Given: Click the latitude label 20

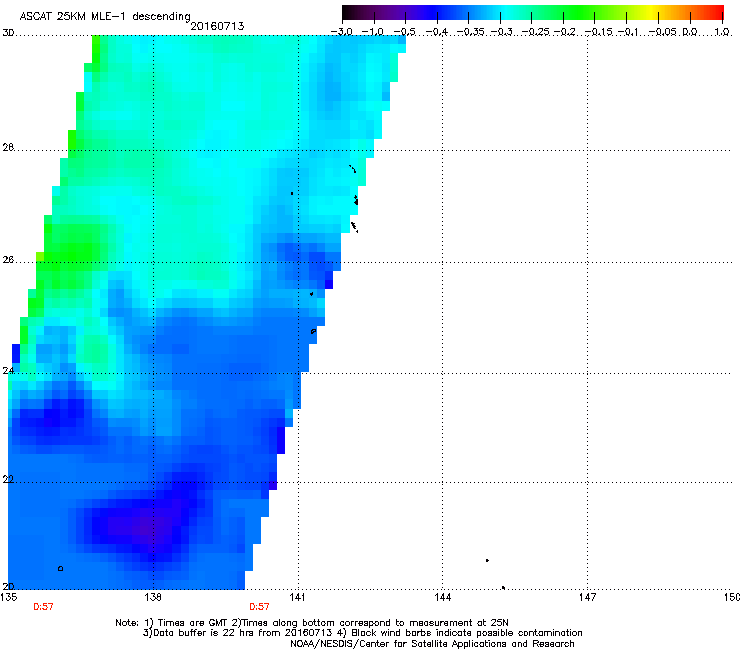Looking at the screenshot, I should click(x=8, y=586).
